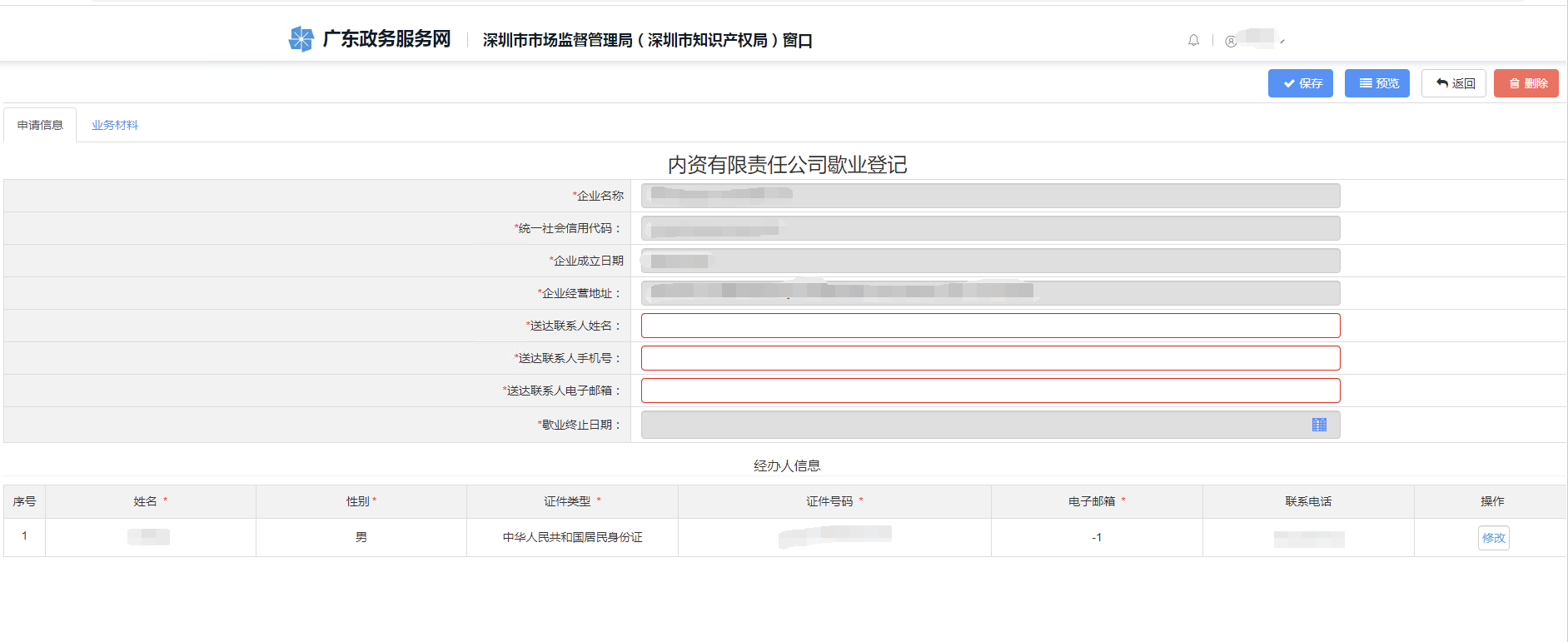The width and height of the screenshot is (1568, 642).
Task: Click the 预览 preview button
Action: point(1376,83)
